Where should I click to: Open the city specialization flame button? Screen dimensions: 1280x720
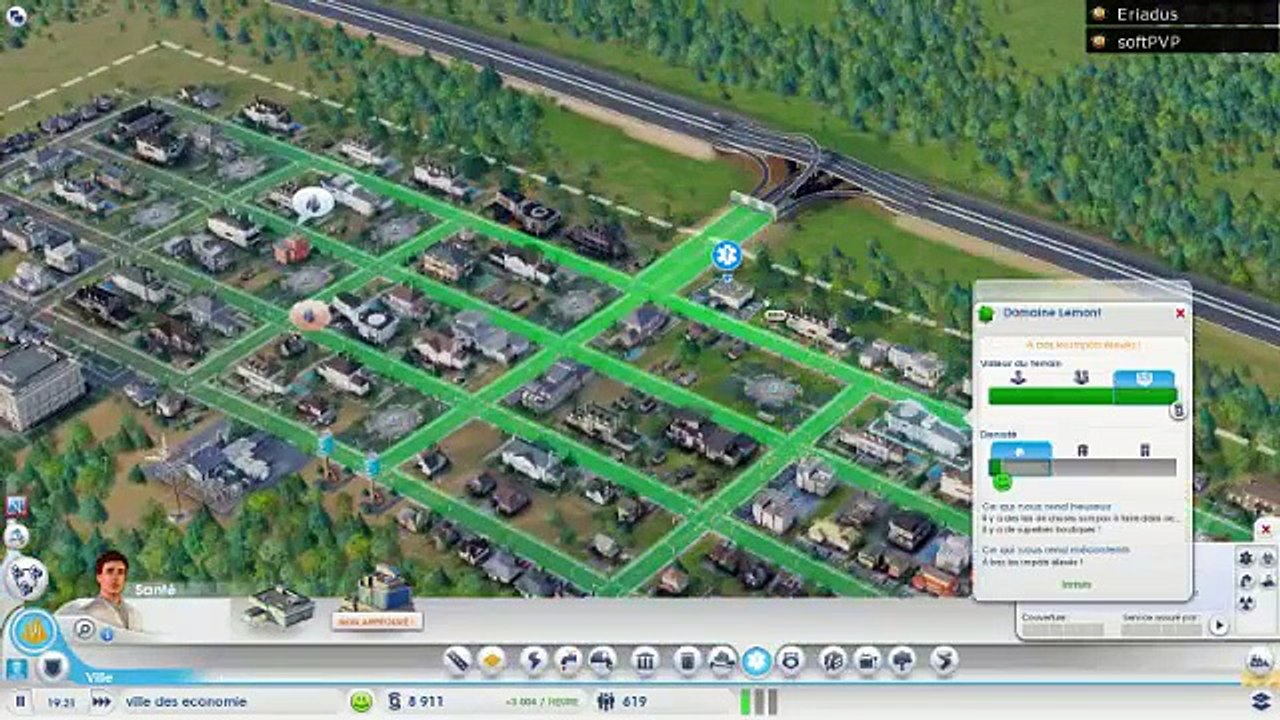34,632
